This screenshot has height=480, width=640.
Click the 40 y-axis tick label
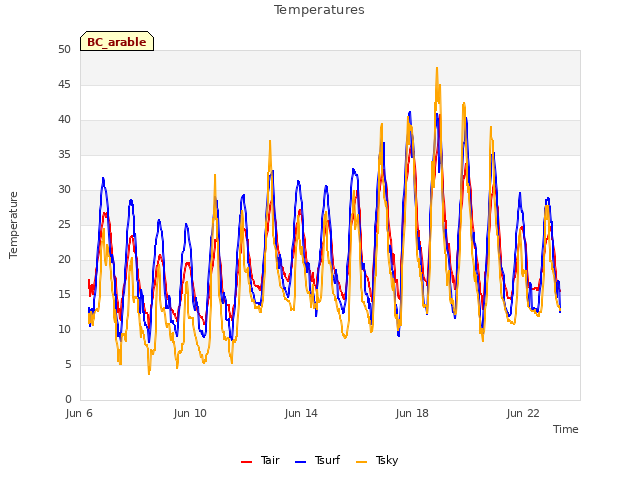[64, 120]
